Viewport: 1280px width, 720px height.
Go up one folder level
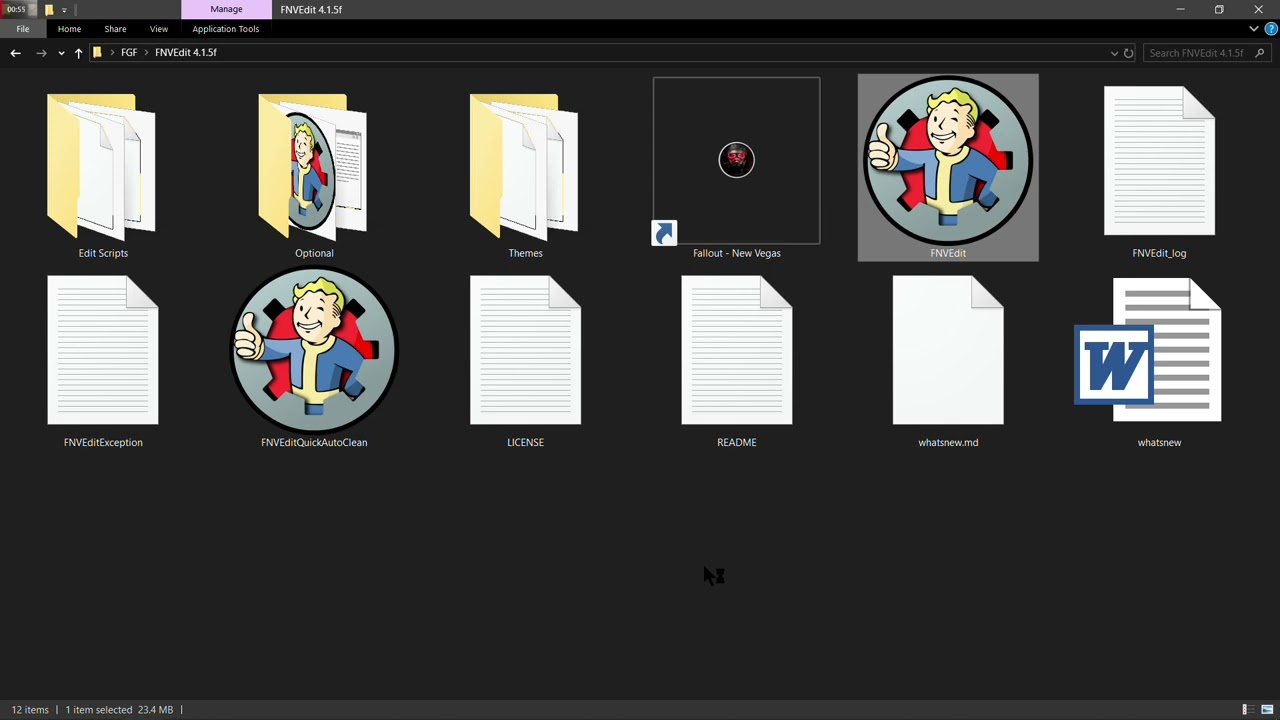click(x=78, y=53)
